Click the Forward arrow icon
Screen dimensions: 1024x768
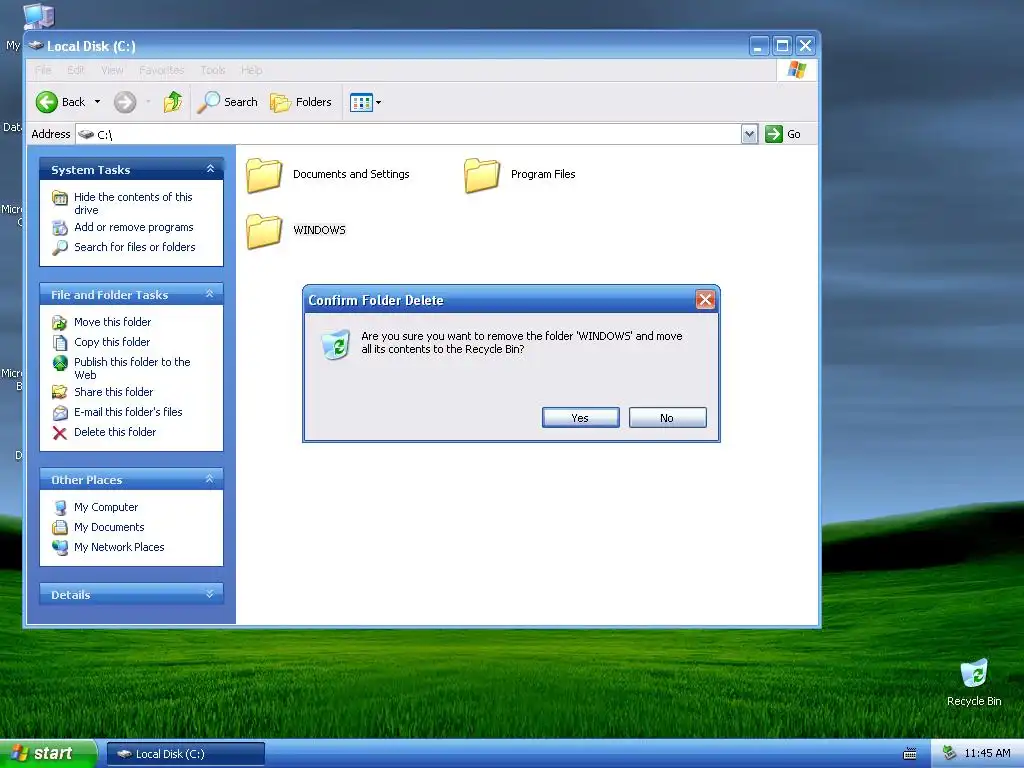click(x=125, y=102)
